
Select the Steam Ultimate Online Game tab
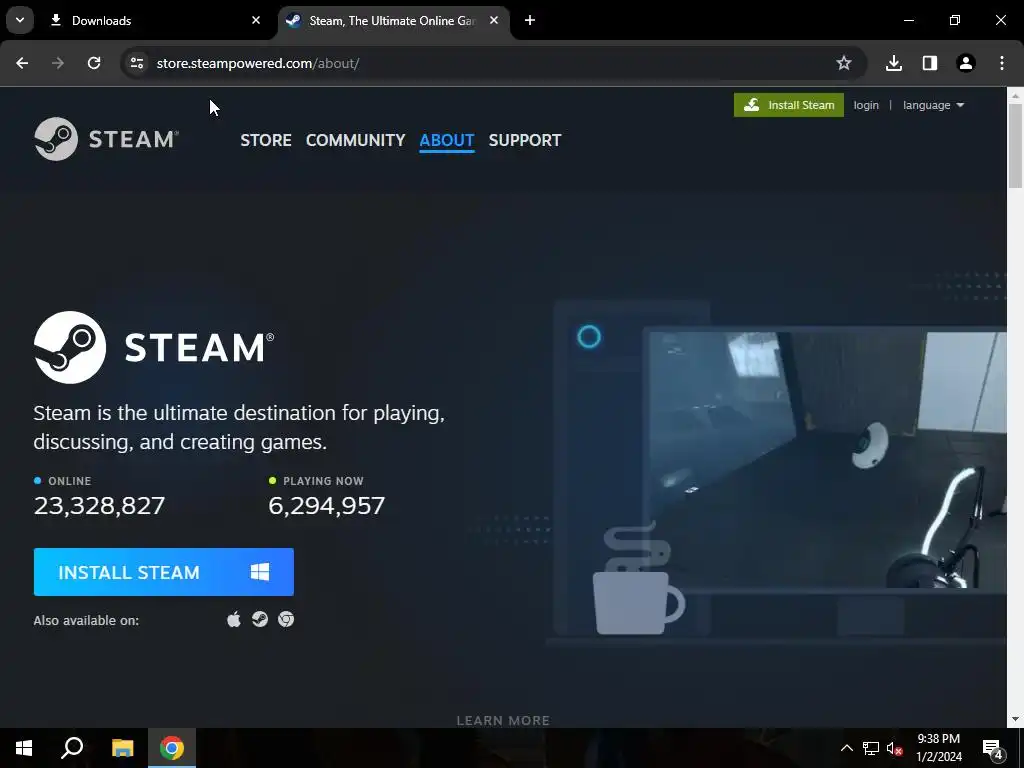(x=393, y=21)
